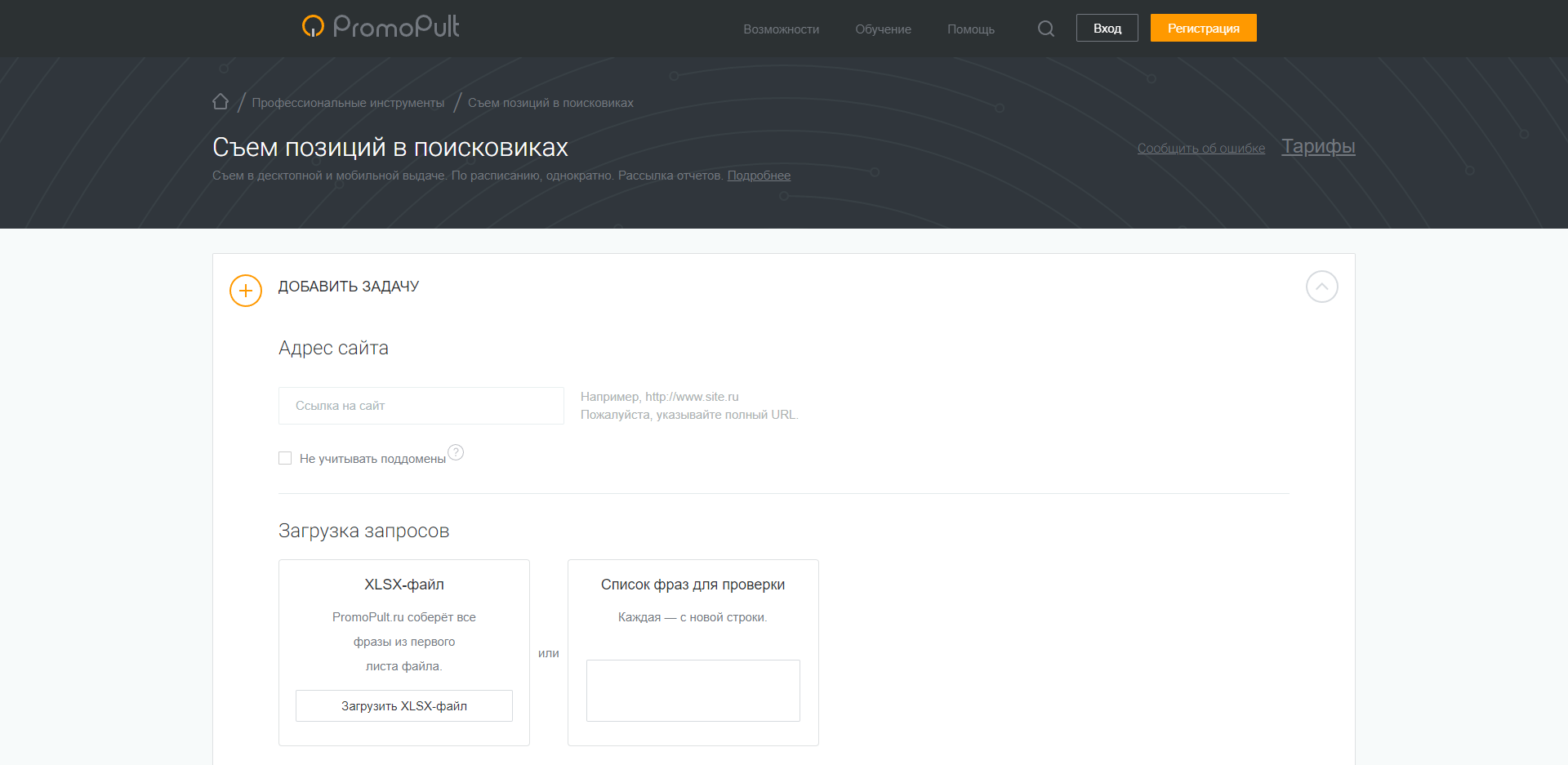Click the Загрузить XLSX-файл button
This screenshot has height=765, width=1568.
[x=404, y=706]
